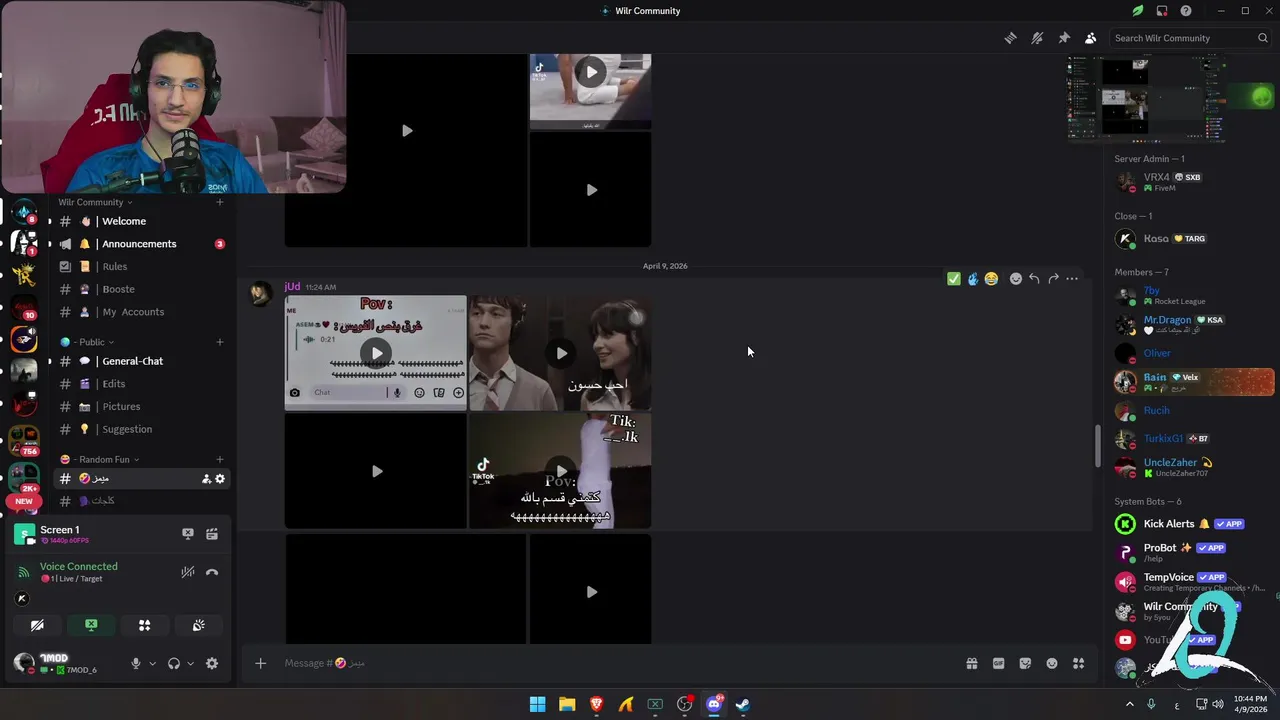
Task: Add green checkmark reaction to jUd's message
Action: click(954, 279)
